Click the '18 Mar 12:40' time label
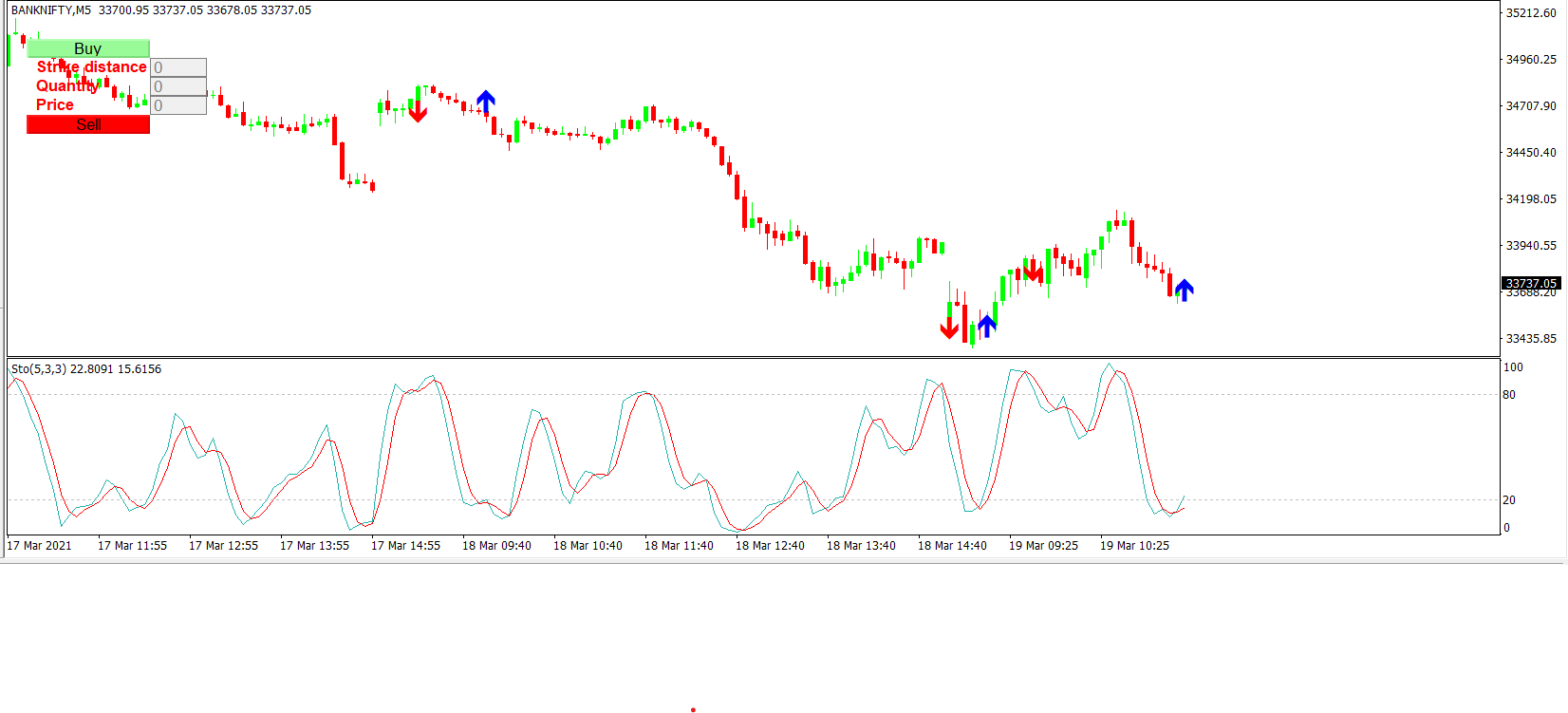The image size is (1568, 713). click(x=770, y=546)
